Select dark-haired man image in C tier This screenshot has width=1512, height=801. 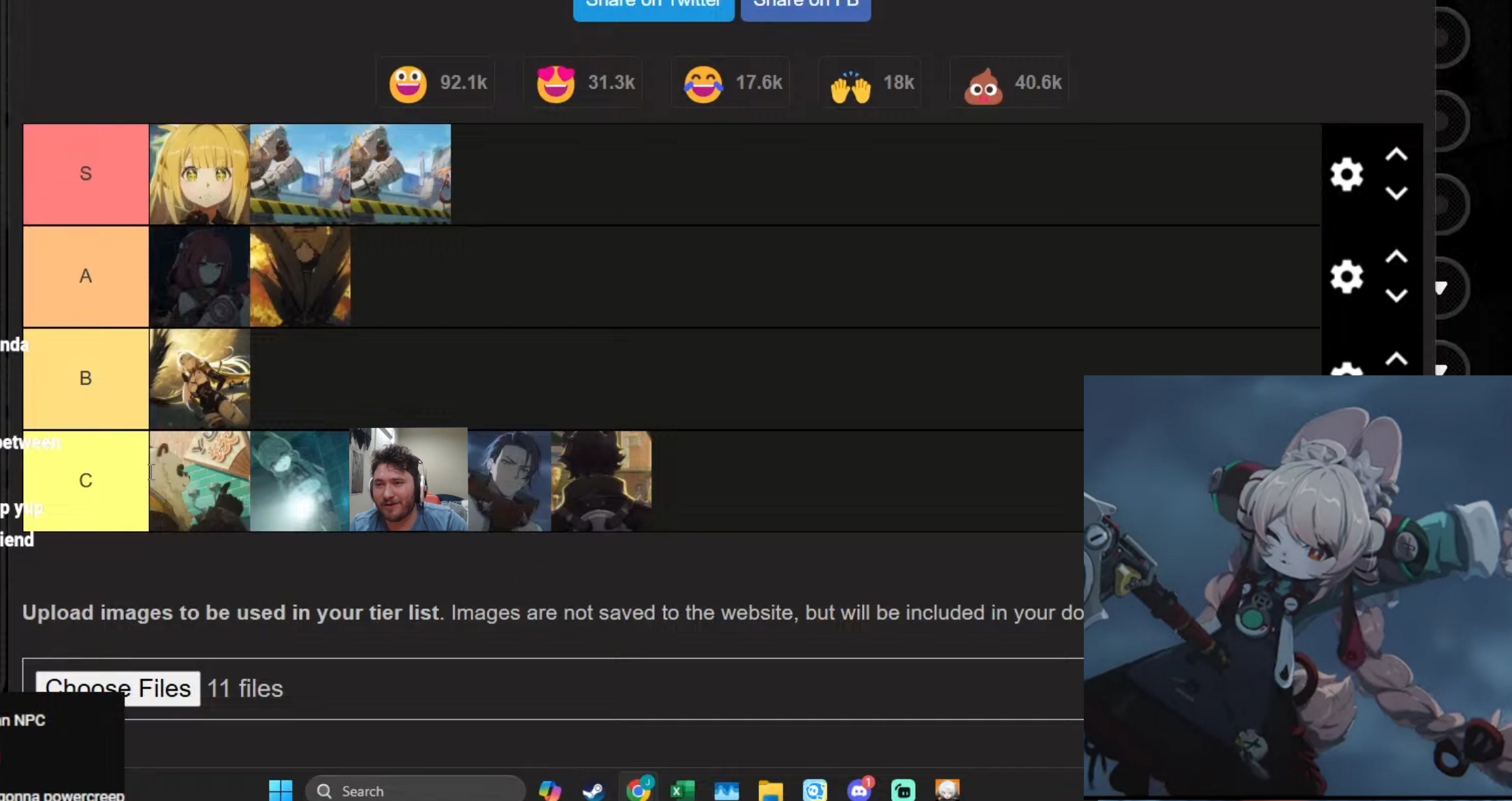(509, 480)
